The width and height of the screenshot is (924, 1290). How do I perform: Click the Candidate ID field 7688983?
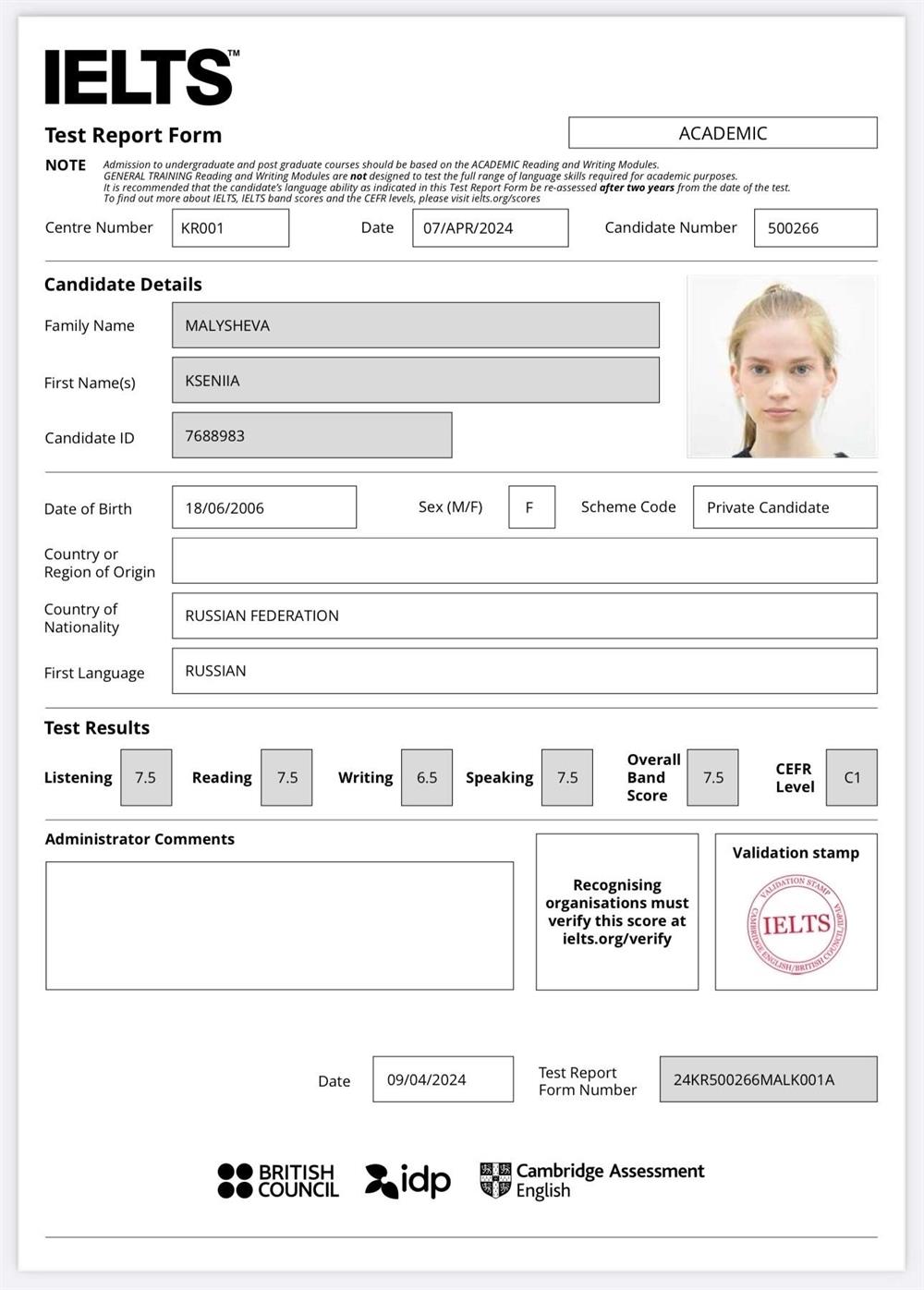click(x=312, y=435)
